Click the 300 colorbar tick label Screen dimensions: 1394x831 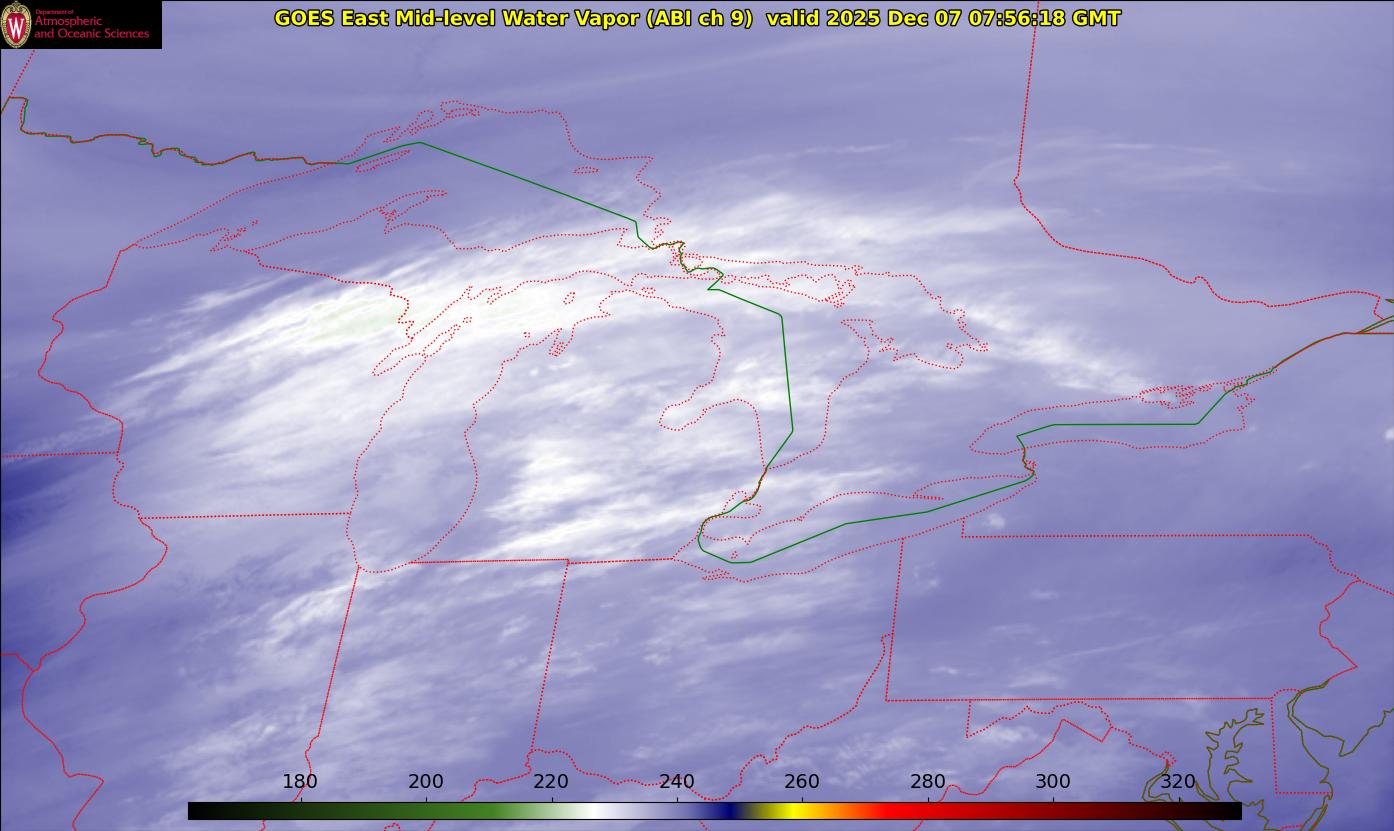pyautogui.click(x=1053, y=781)
